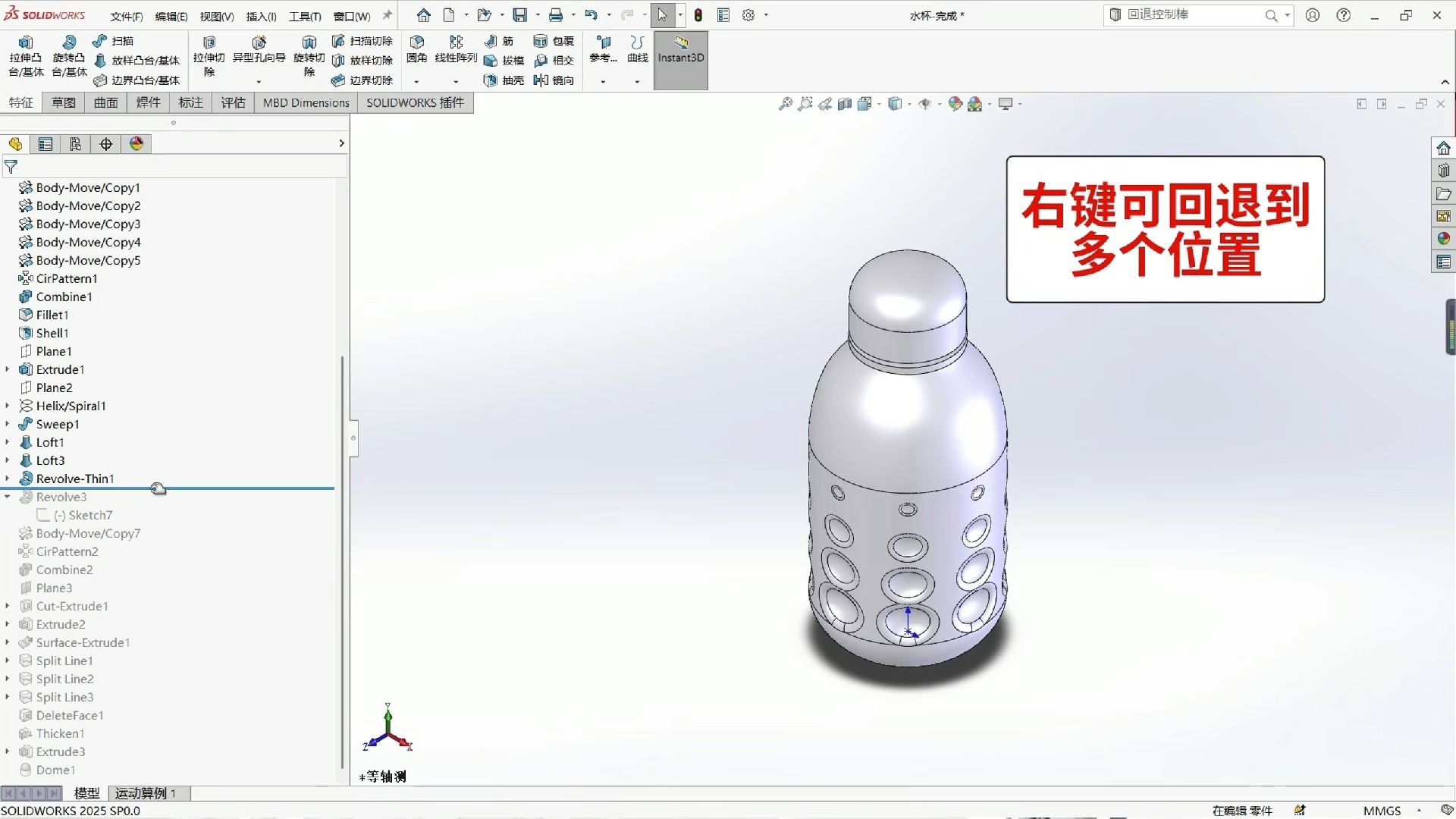
Task: Open SOLIDWORKS Help question mark button
Action: 1344,14
